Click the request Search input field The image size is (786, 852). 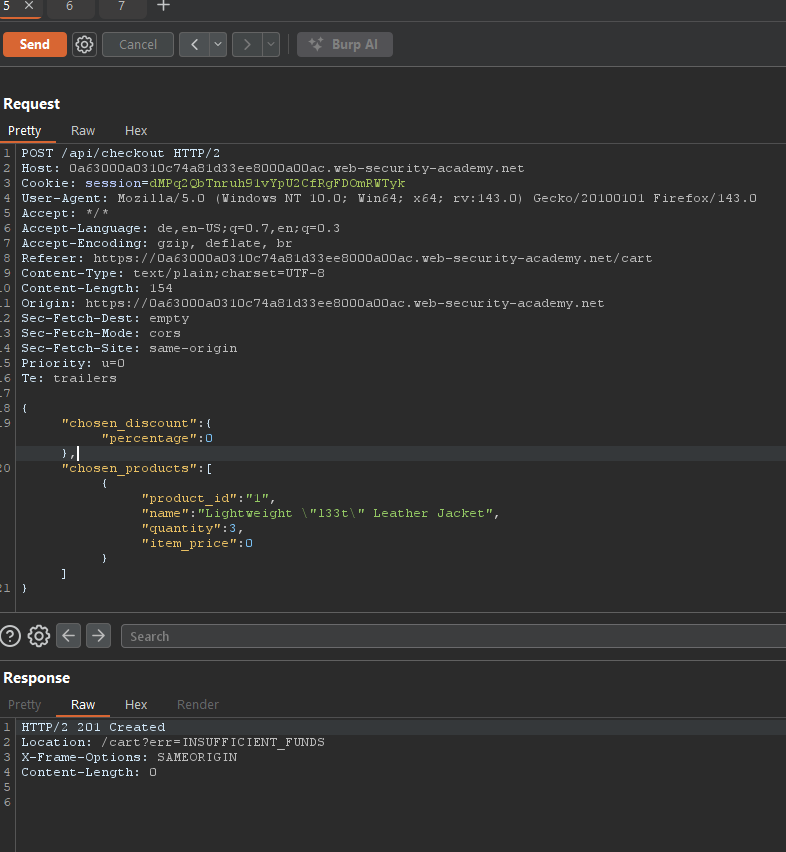pyautogui.click(x=450, y=636)
